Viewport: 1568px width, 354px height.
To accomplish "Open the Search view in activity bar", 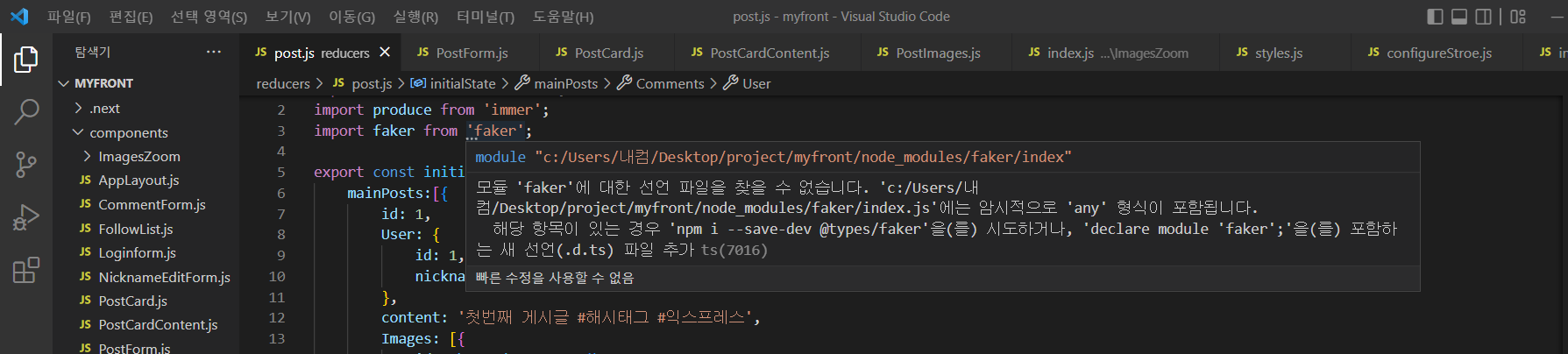I will tap(26, 112).
